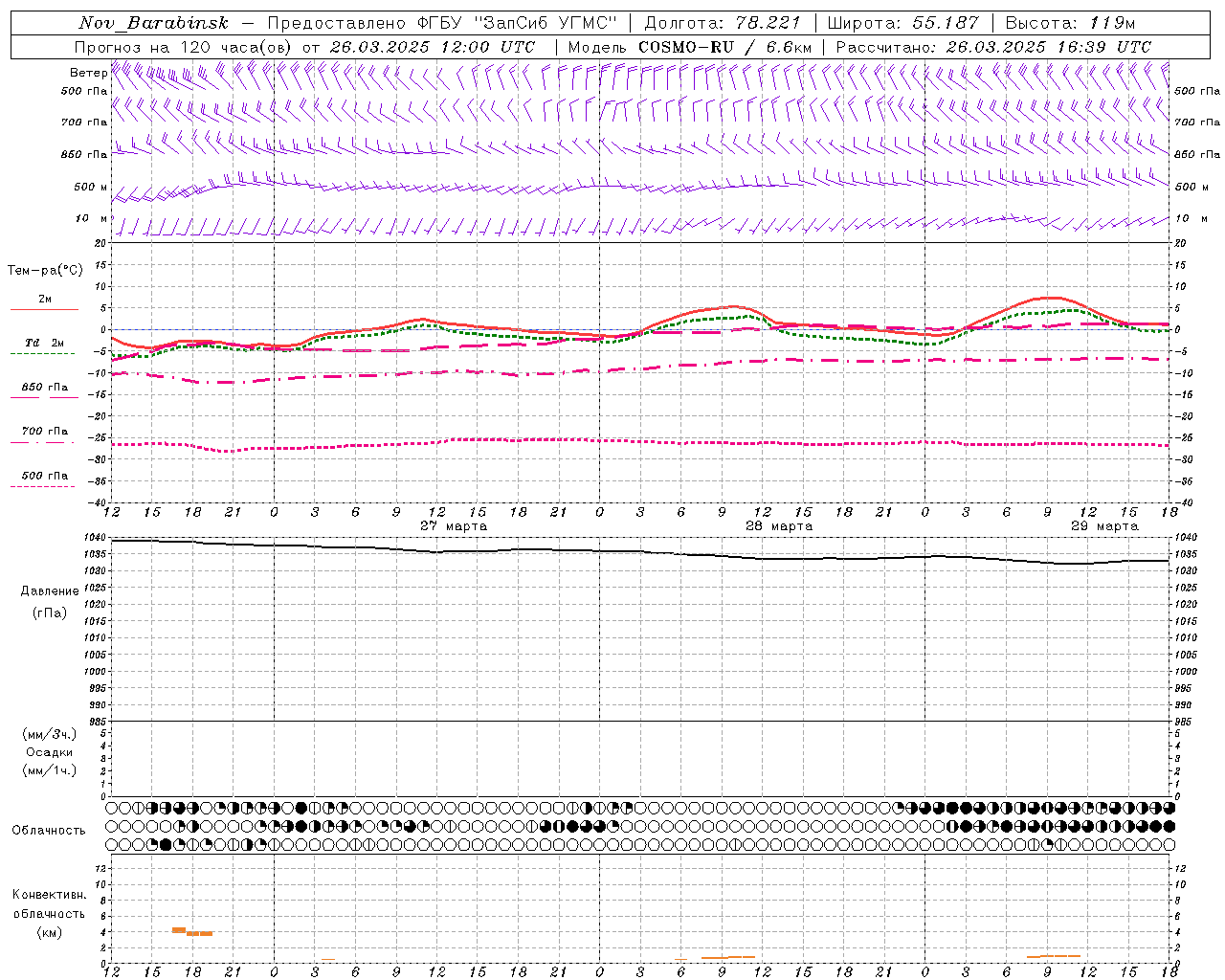The height and width of the screenshot is (980, 1225).
Task: Click the 29 марта date marker
Action: coord(1104,525)
